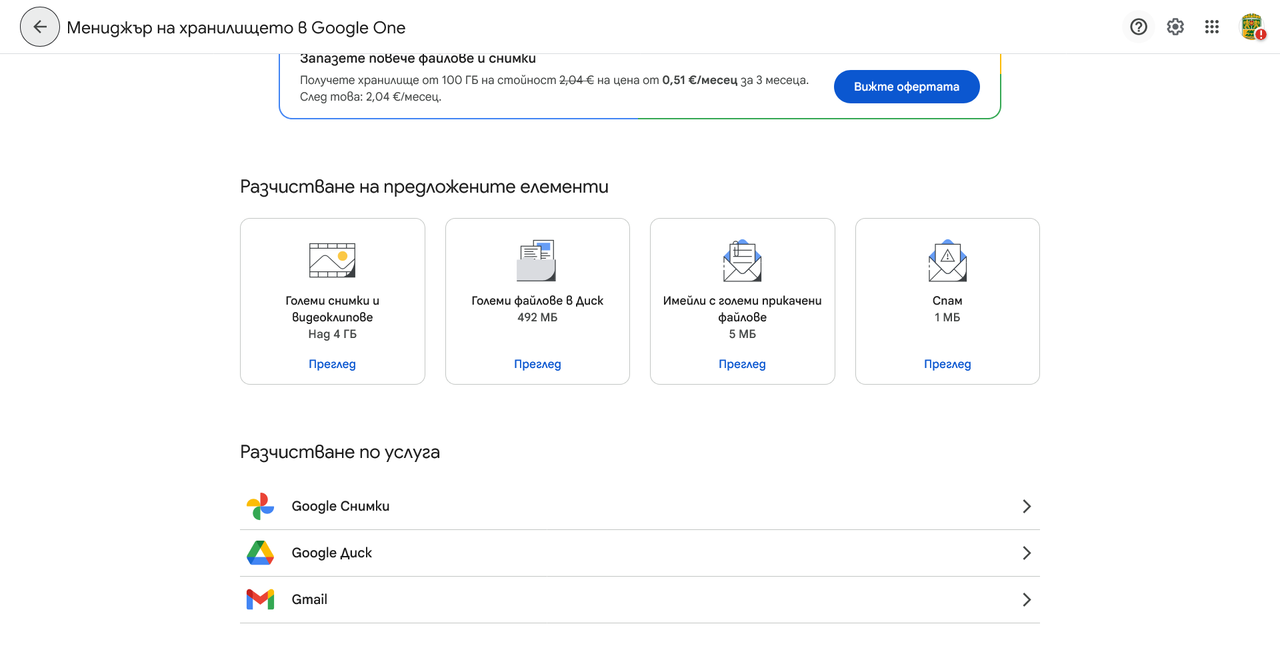Screen dimensions: 1280x668
Task: Open Преглед under Имейли с големи прикачени файлове
Action: click(x=742, y=364)
